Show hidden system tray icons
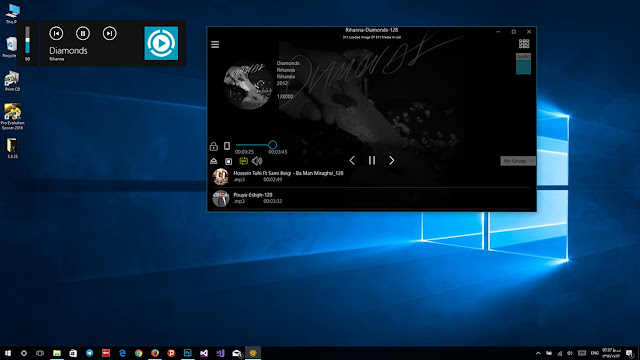The height and width of the screenshot is (360, 640). point(538,353)
